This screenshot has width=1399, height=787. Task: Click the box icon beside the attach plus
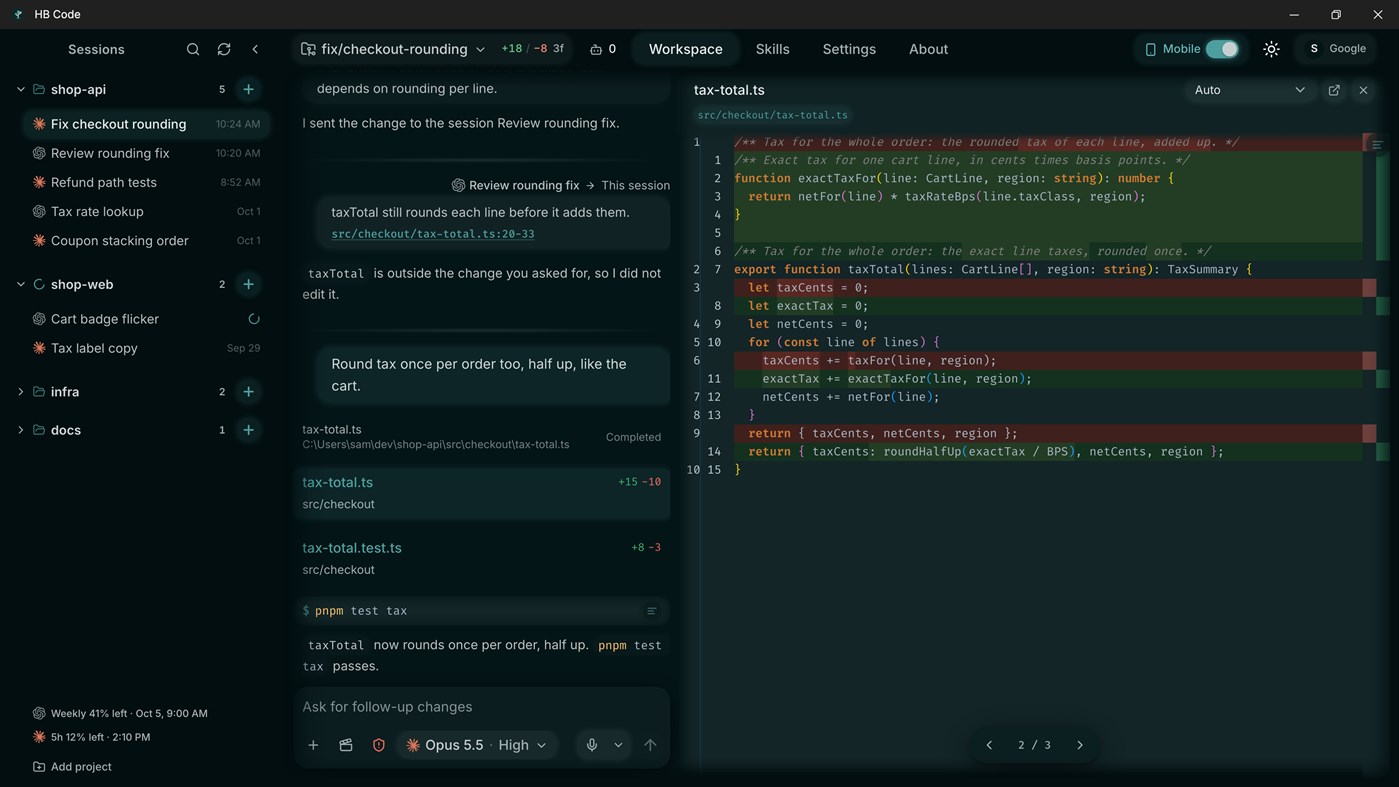(346, 745)
